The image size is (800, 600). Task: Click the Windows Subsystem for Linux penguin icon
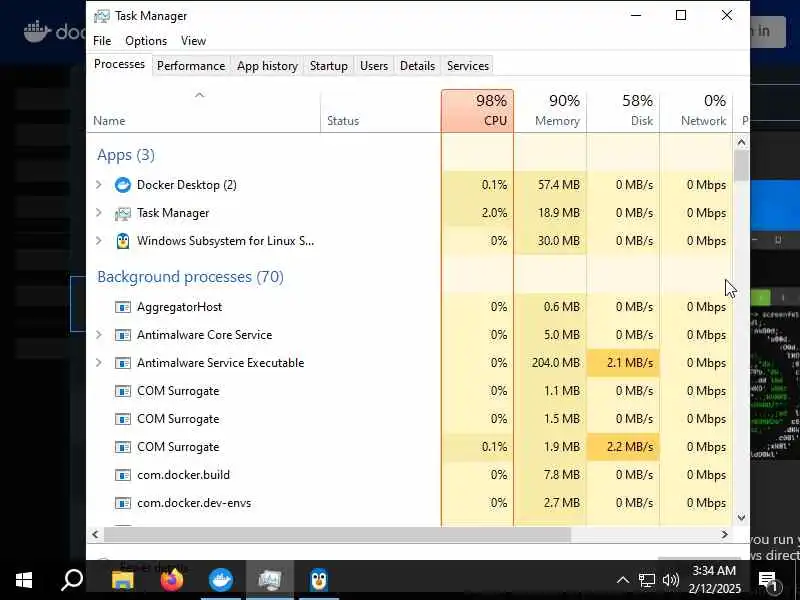tap(122, 241)
